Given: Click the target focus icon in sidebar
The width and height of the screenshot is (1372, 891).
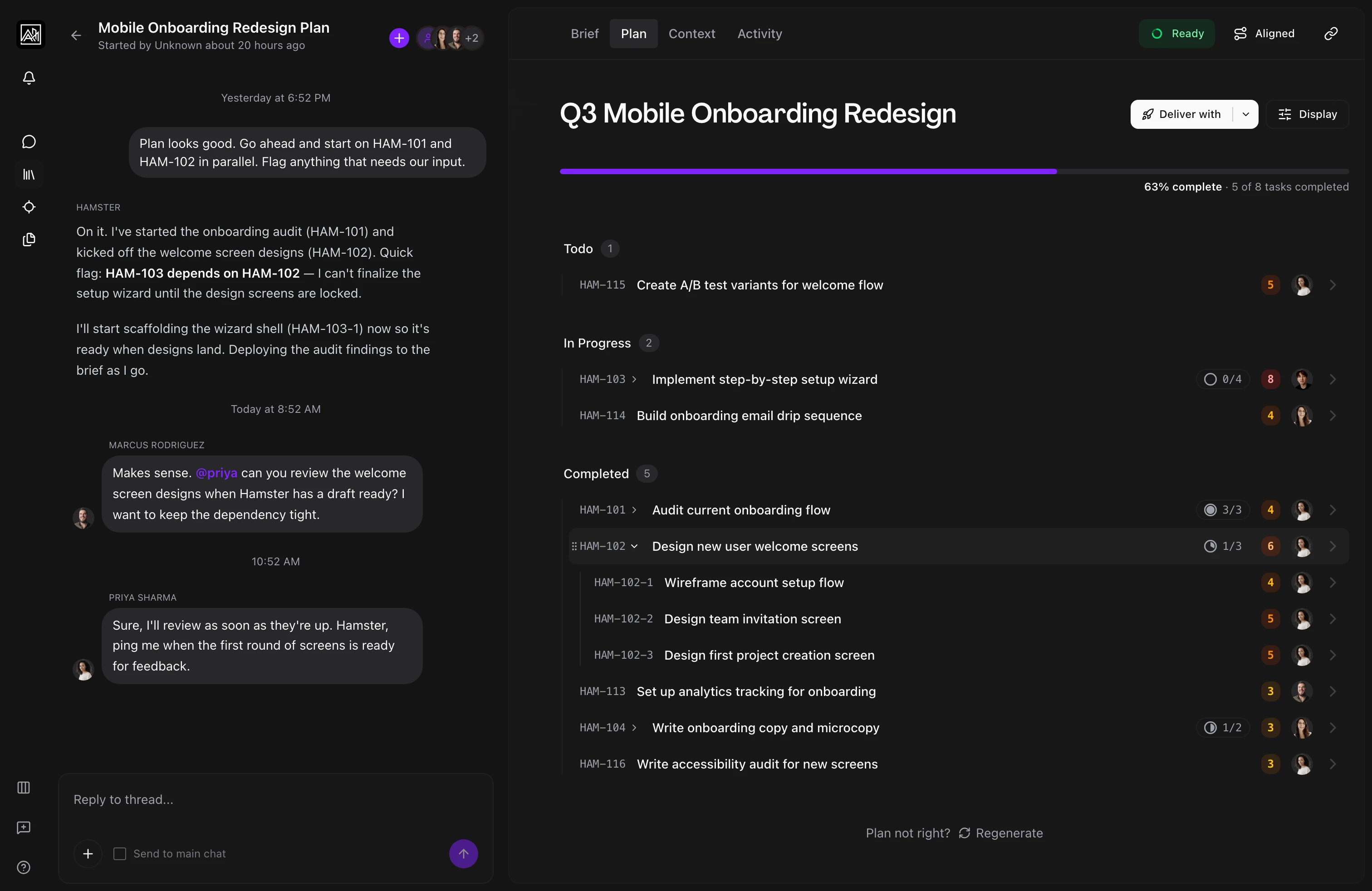Looking at the screenshot, I should 28,207.
